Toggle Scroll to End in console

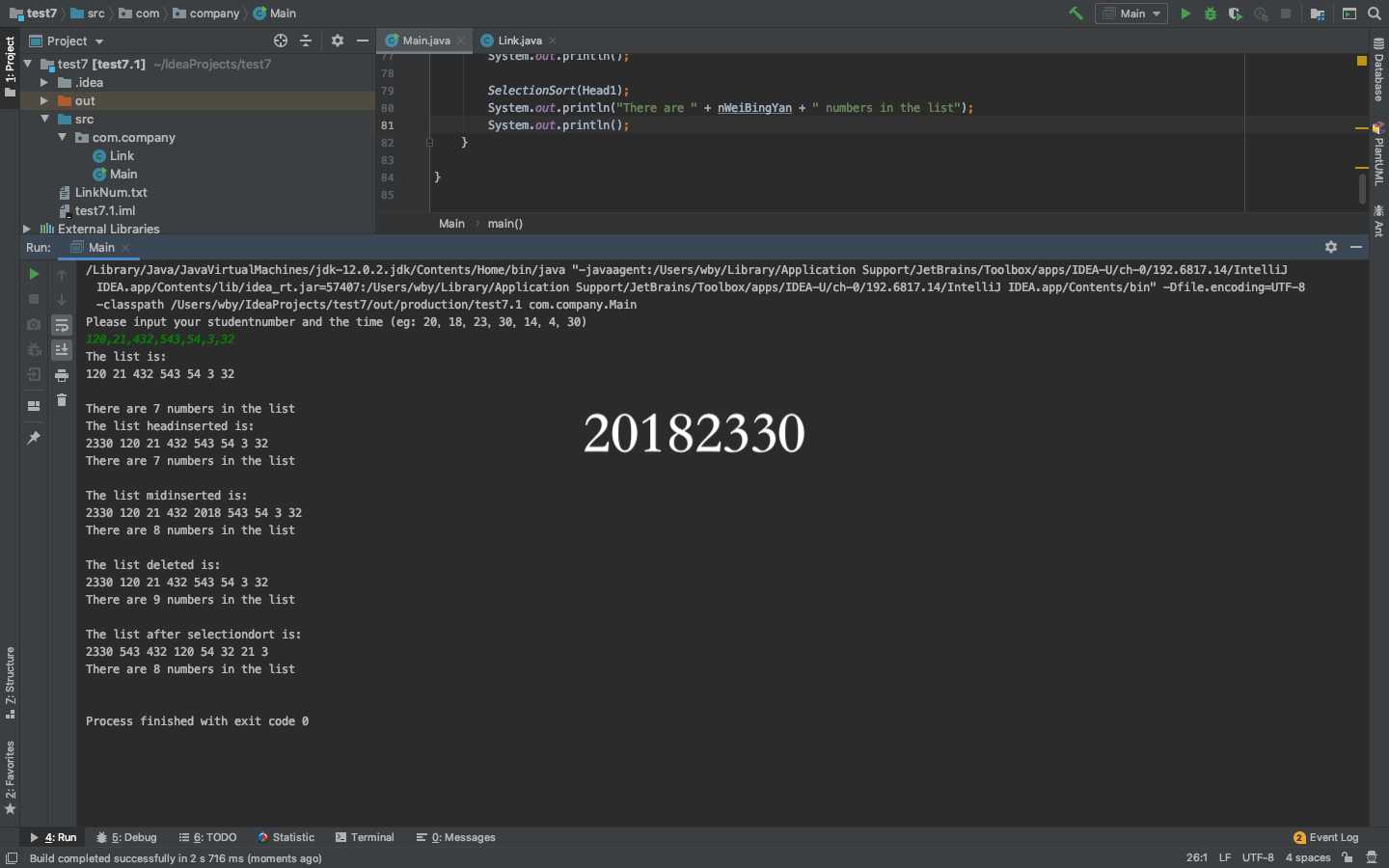coord(62,350)
